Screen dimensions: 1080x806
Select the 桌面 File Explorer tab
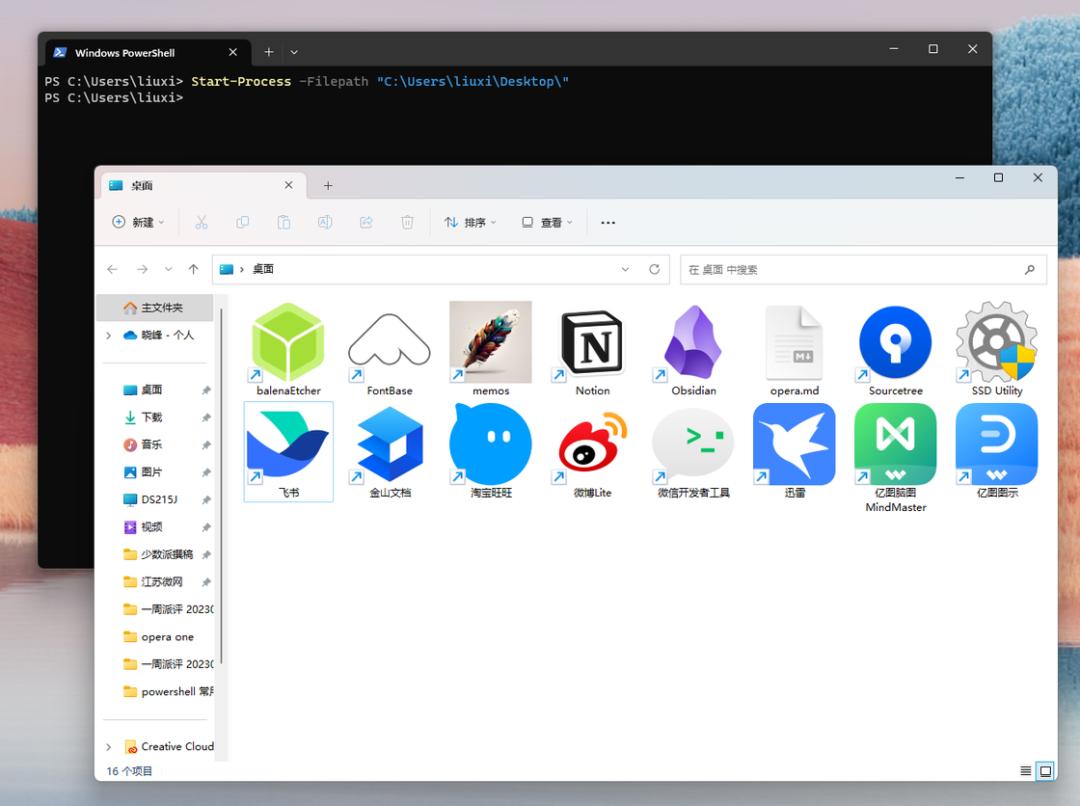coord(203,185)
